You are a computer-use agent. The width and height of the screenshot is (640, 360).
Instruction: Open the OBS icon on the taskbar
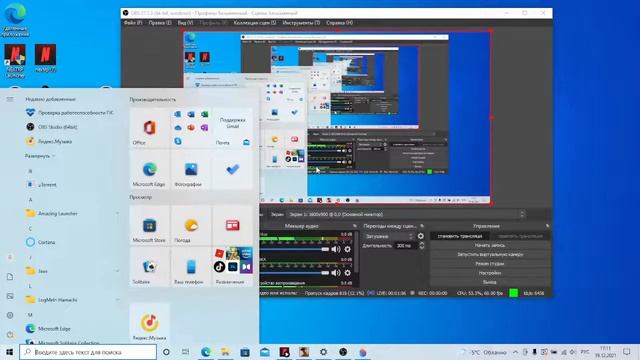click(x=343, y=352)
